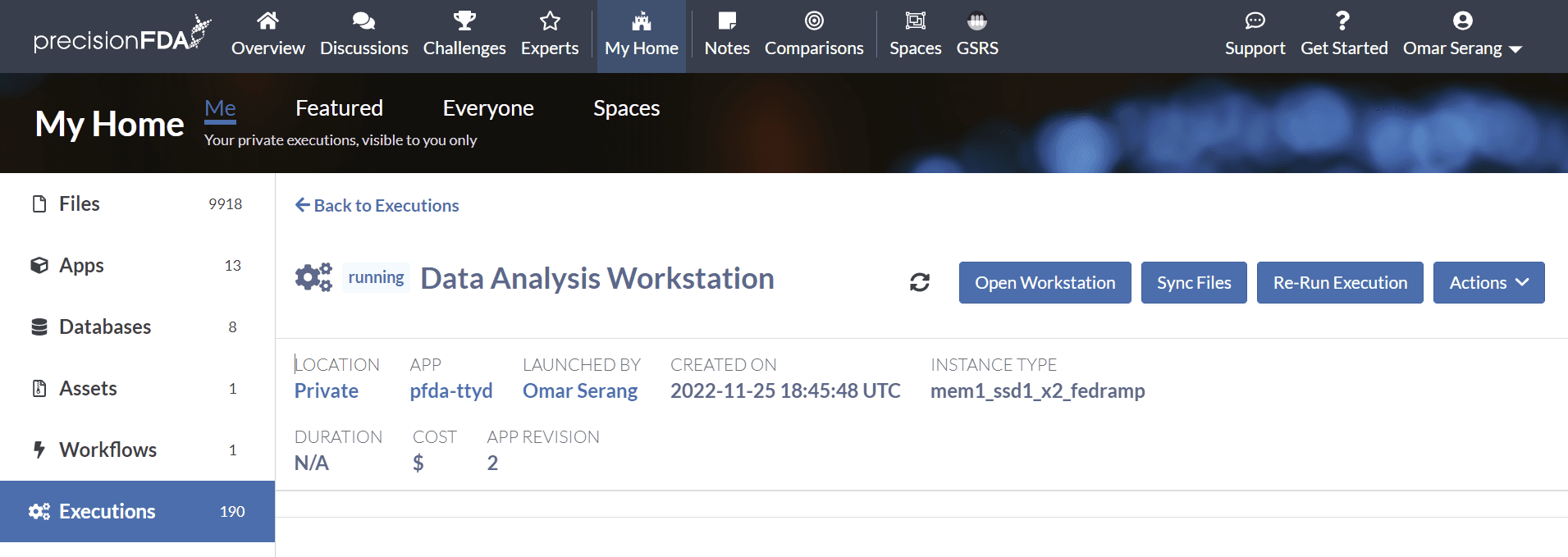The height and width of the screenshot is (557, 1568).
Task: Switch to the Everyone tab
Action: click(x=488, y=108)
